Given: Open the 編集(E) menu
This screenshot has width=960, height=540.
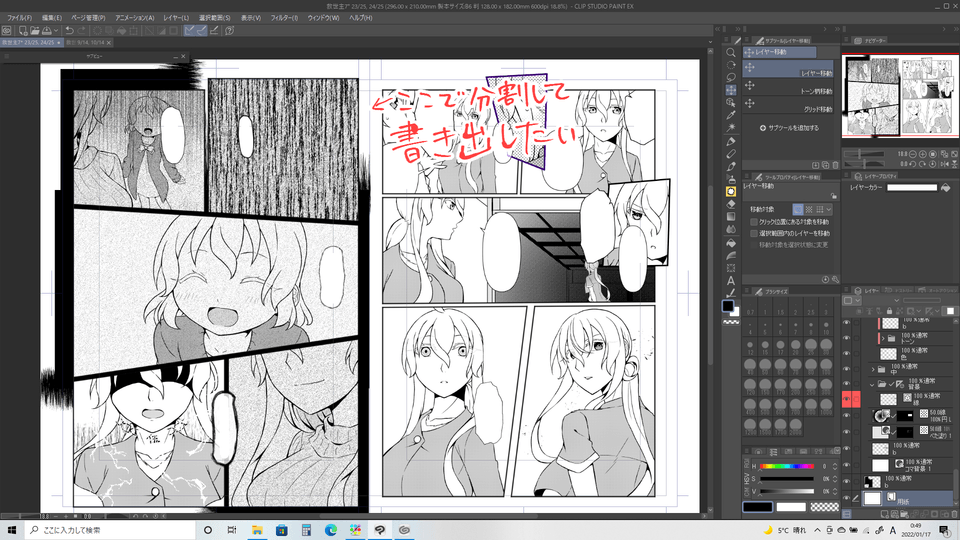Looking at the screenshot, I should [x=51, y=18].
